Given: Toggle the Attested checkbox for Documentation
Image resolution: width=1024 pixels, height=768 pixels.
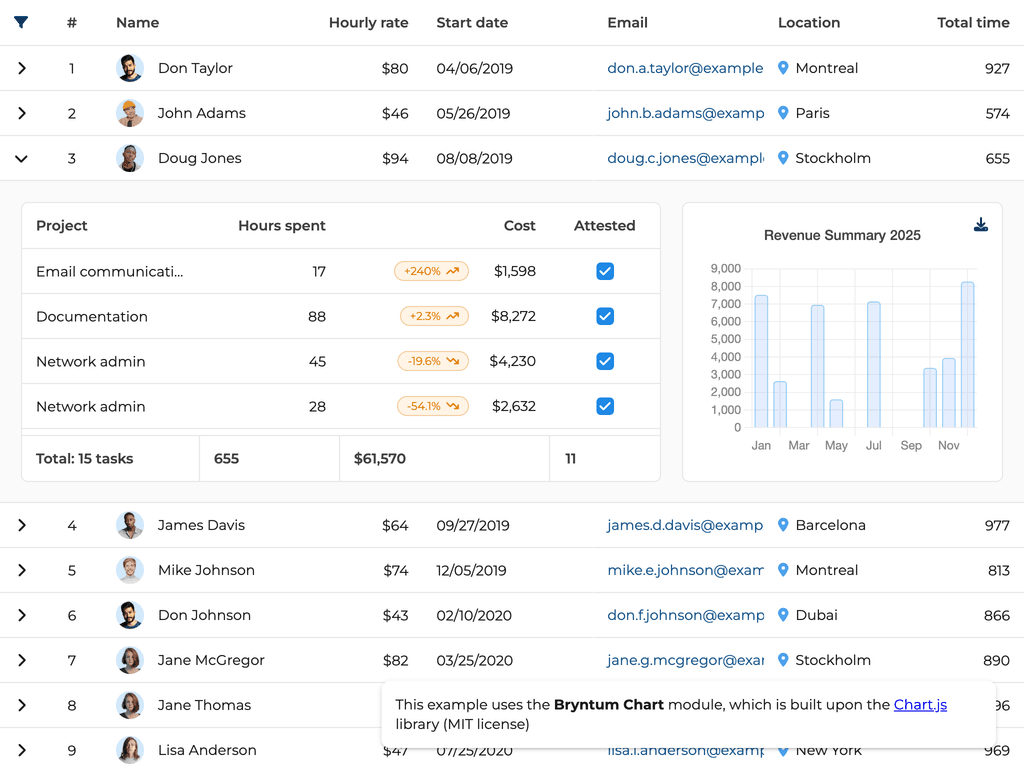Looking at the screenshot, I should [605, 316].
